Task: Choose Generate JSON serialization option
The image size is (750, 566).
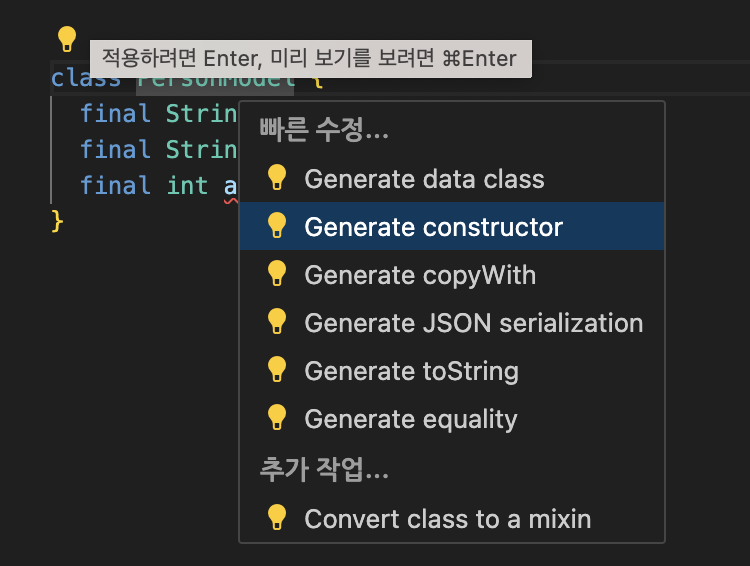Action: click(452, 322)
